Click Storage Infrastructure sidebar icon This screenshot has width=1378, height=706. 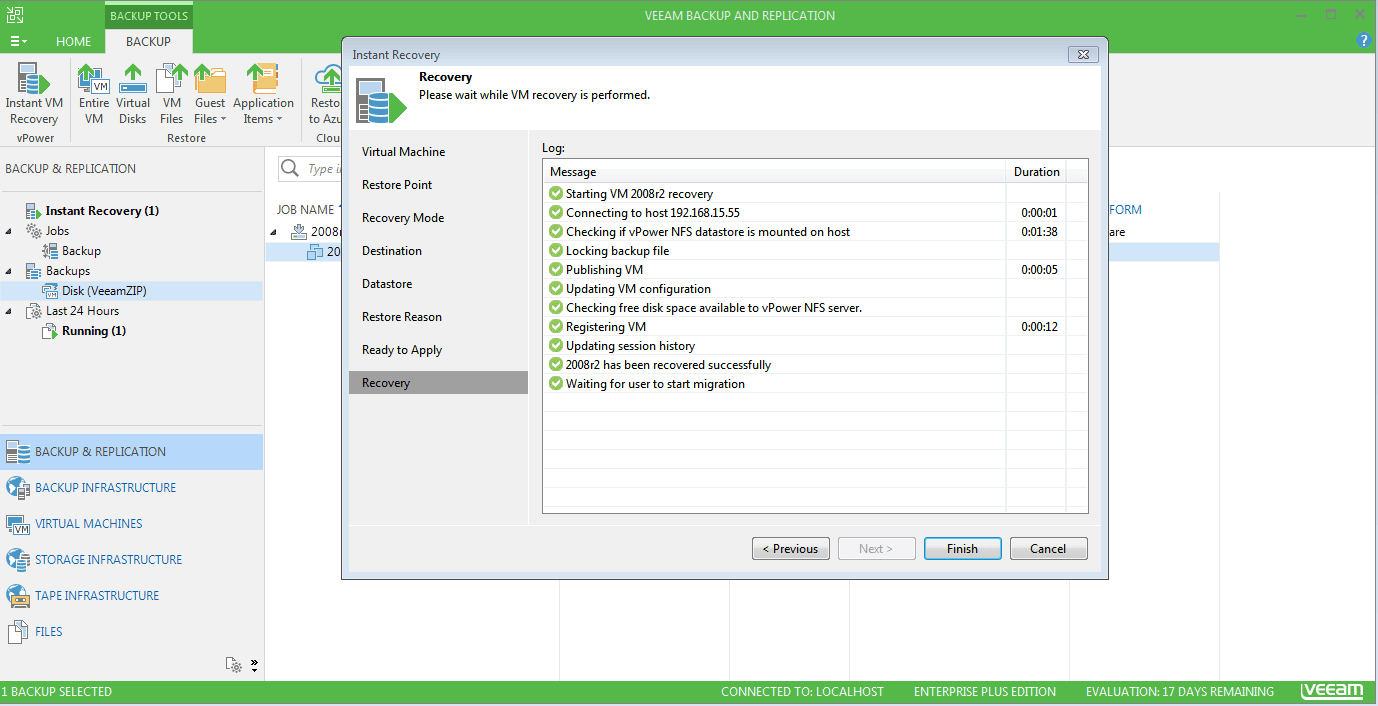tap(18, 560)
